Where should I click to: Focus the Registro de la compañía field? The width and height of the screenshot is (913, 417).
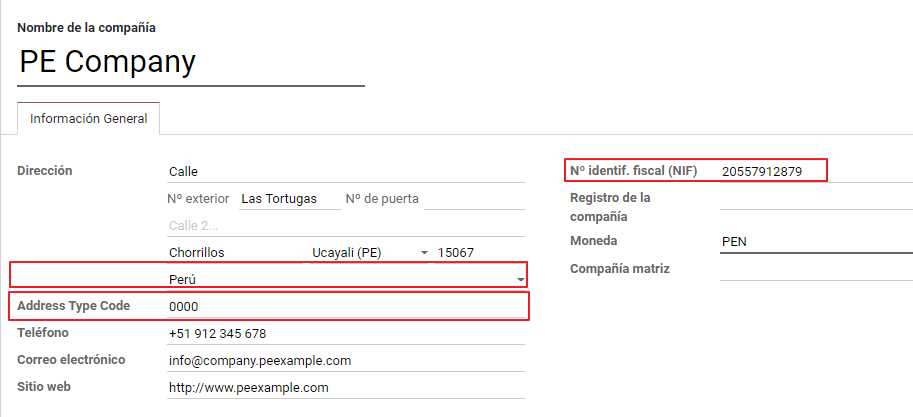point(815,199)
